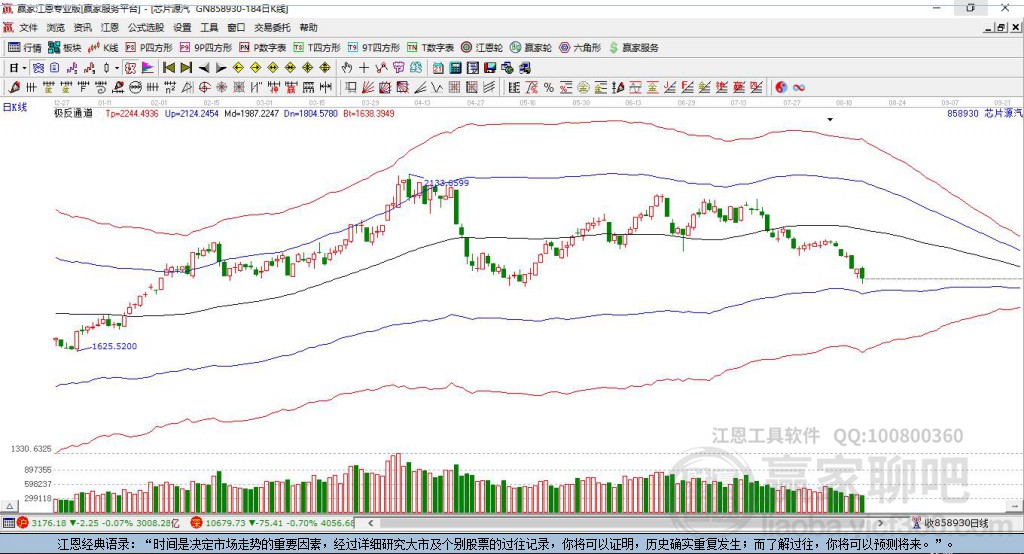Viewport: 1024px width, 554px height.
Task: Select the red pencil drawing tool
Action: (14, 87)
